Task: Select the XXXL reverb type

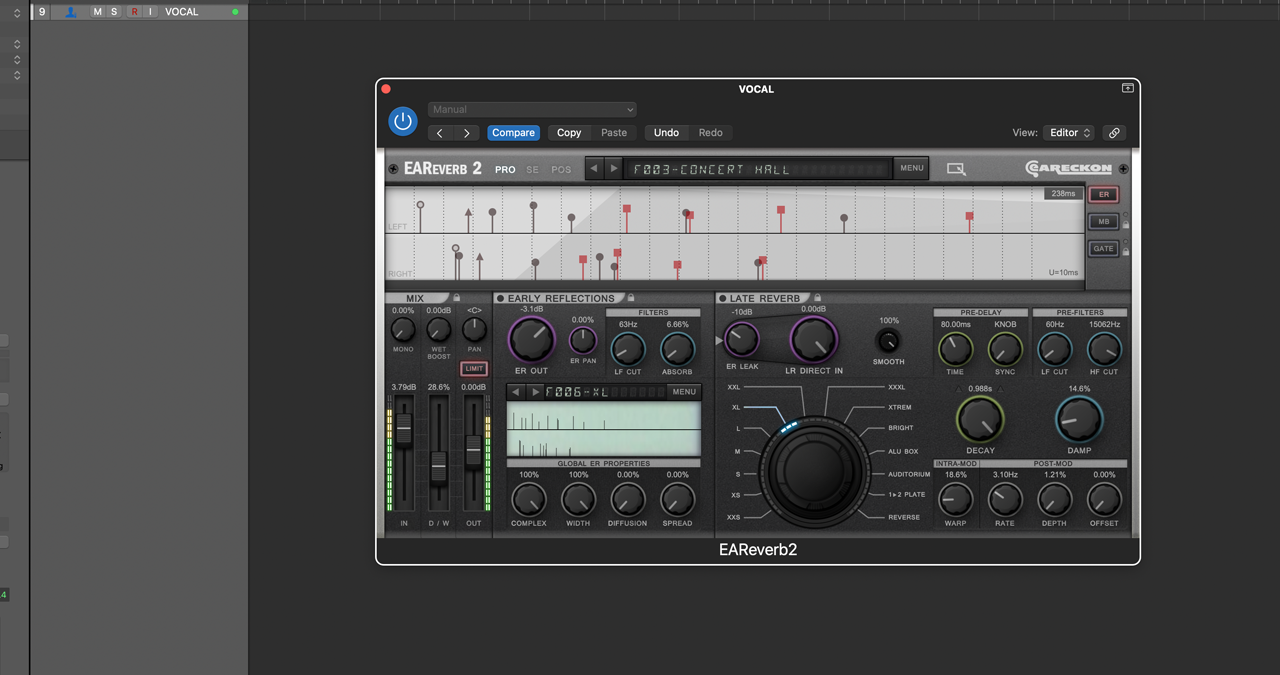Action: coord(896,387)
